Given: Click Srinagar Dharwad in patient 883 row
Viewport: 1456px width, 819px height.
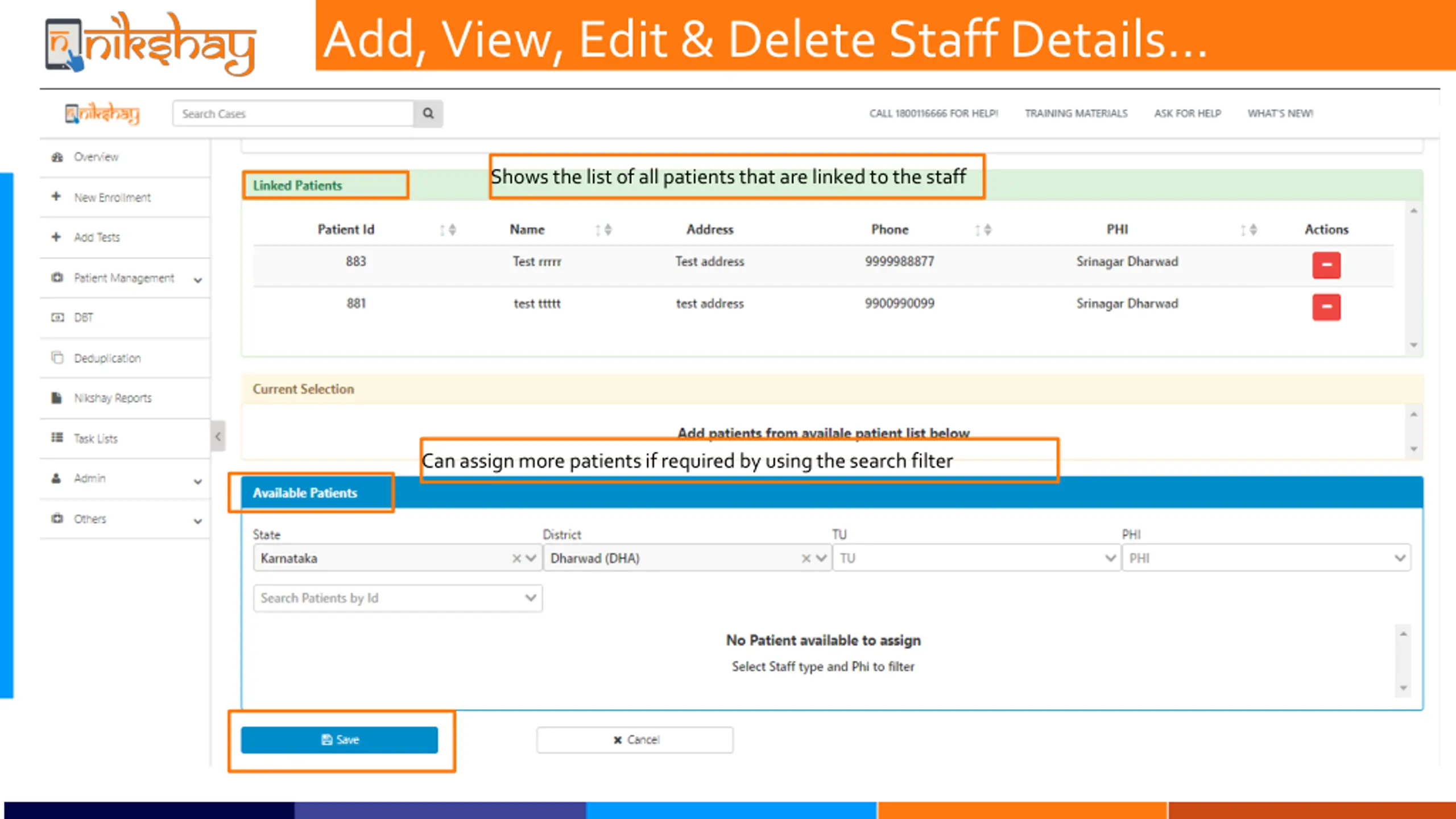Looking at the screenshot, I should [1127, 262].
